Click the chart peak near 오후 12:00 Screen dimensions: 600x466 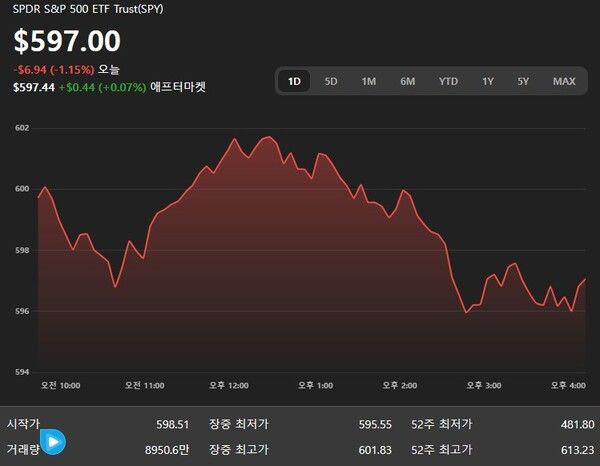[x=267, y=137]
